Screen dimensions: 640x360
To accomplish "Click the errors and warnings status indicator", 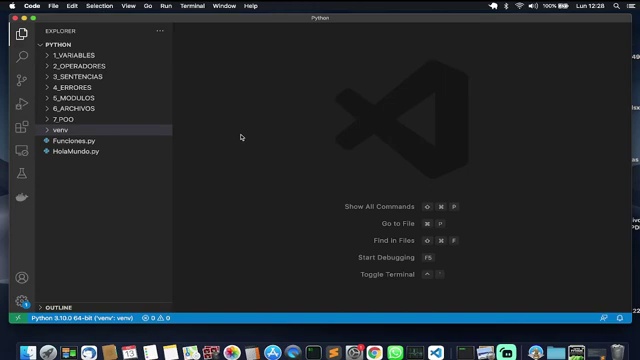I will [156, 318].
